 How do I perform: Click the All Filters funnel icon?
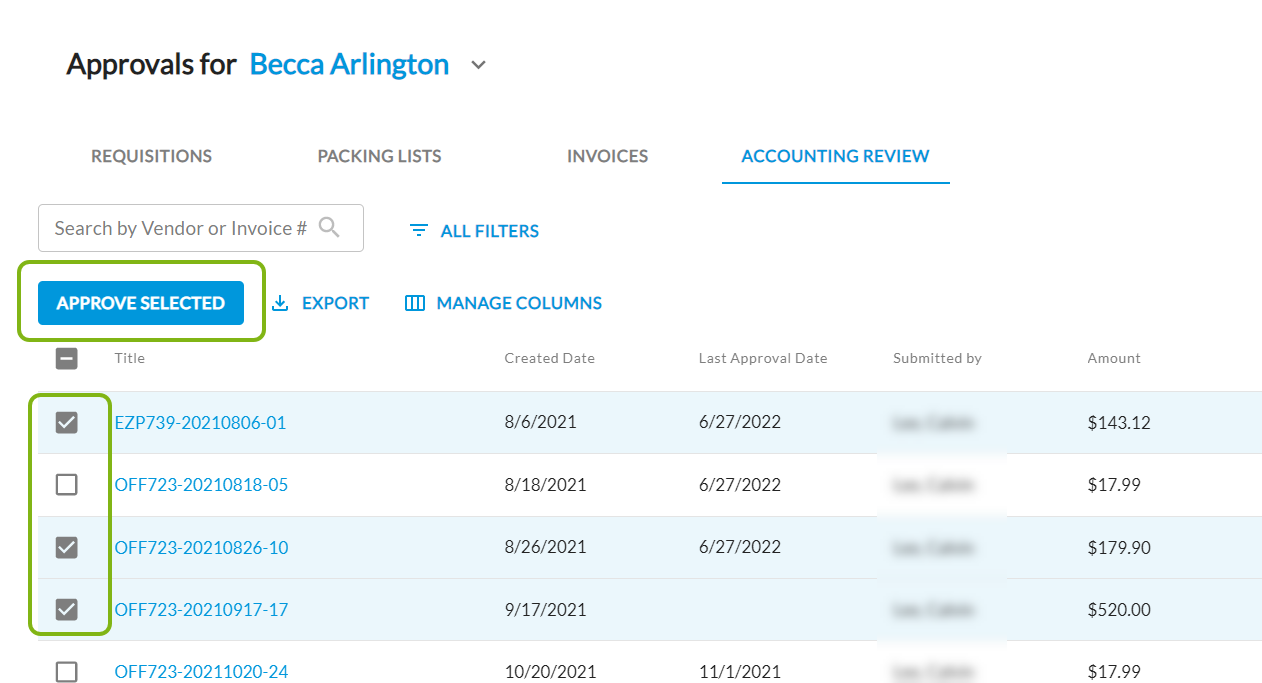click(x=418, y=231)
